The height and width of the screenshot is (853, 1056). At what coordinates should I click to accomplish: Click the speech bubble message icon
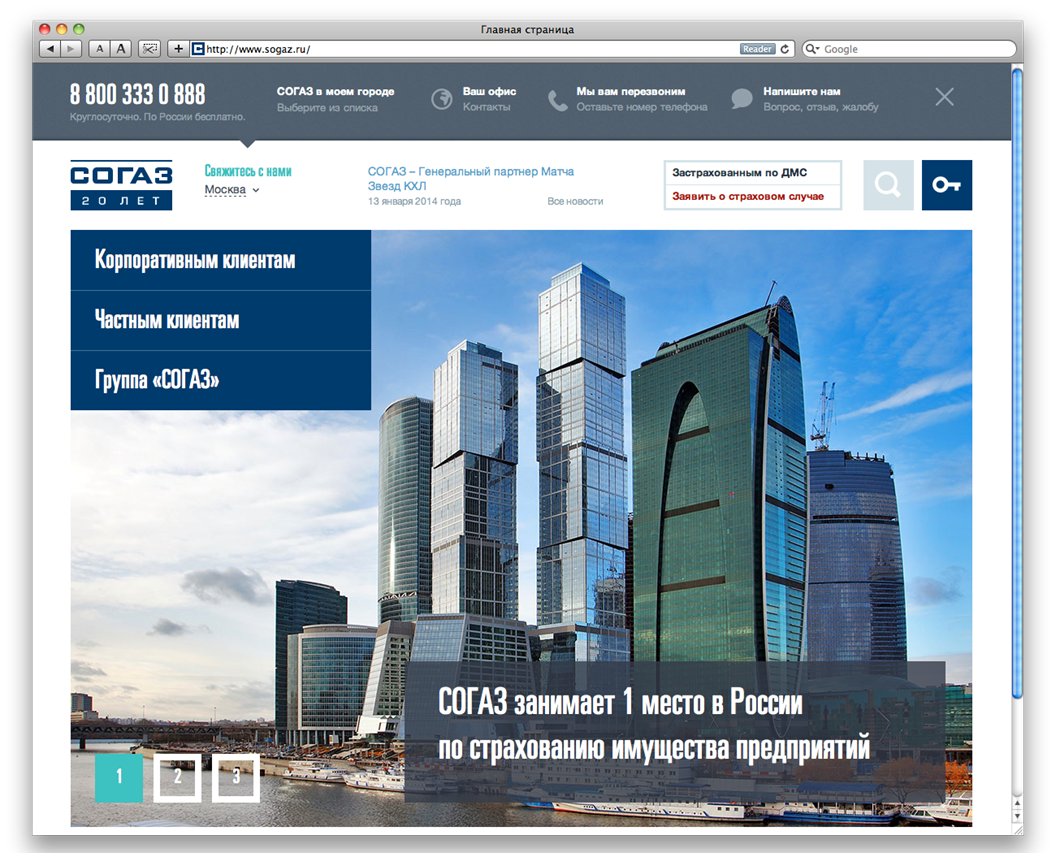click(741, 99)
